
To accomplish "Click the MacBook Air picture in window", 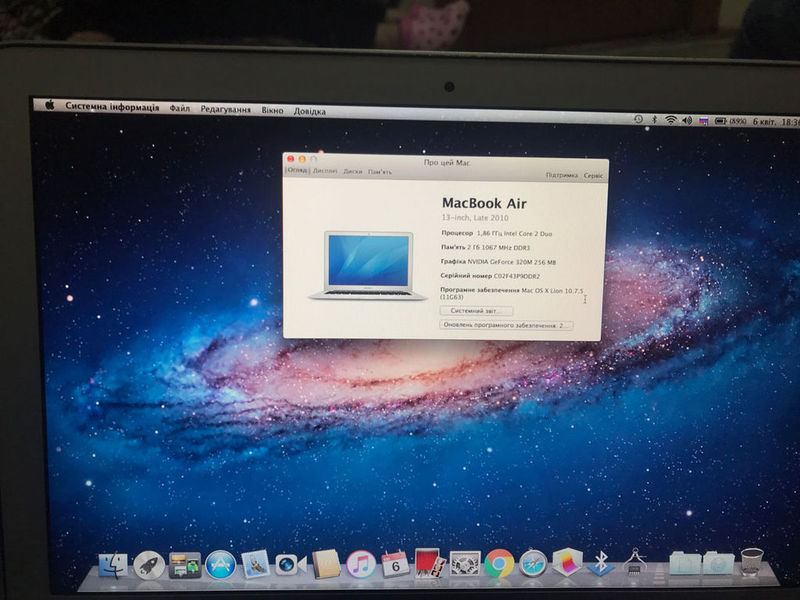I will click(x=368, y=265).
